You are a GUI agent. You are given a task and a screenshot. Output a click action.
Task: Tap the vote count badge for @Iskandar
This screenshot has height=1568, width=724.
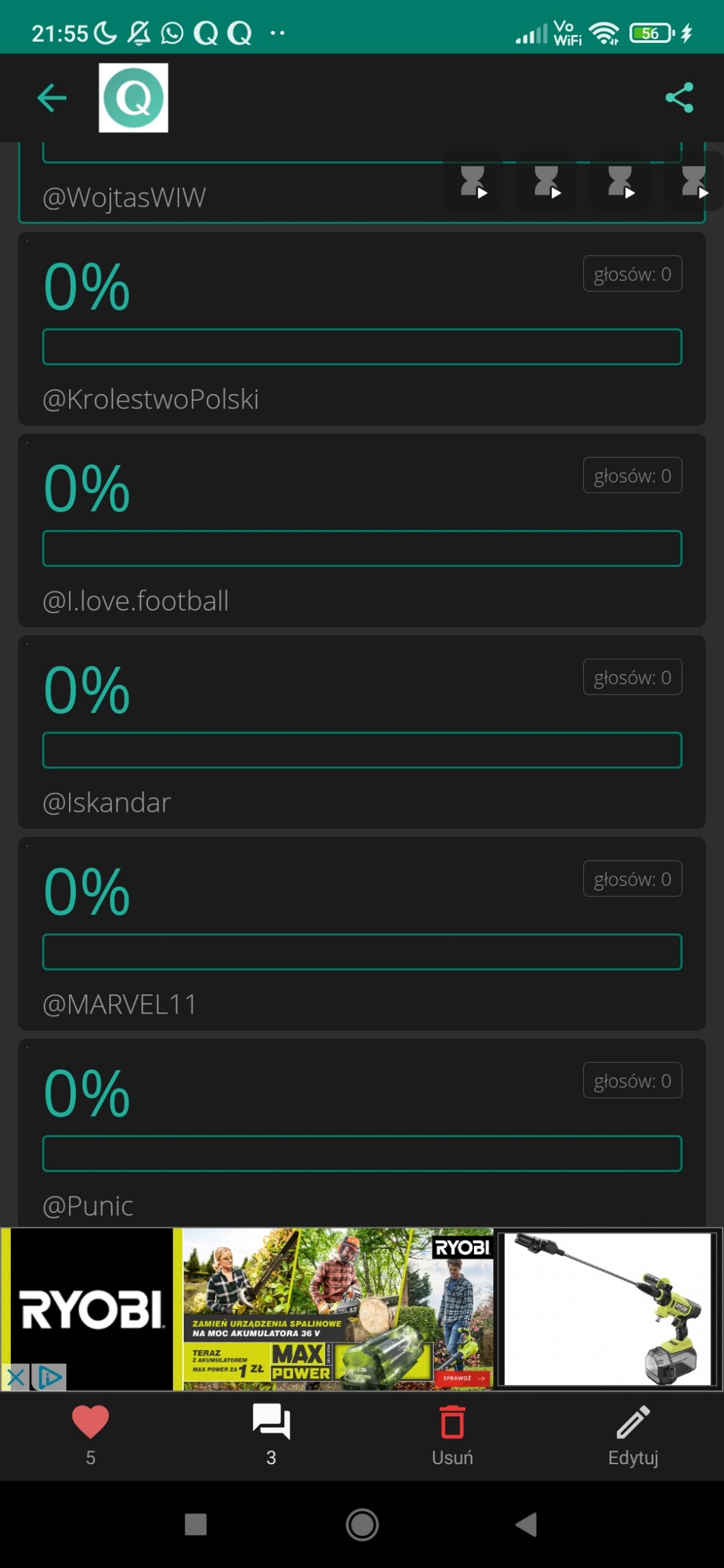[x=632, y=677]
